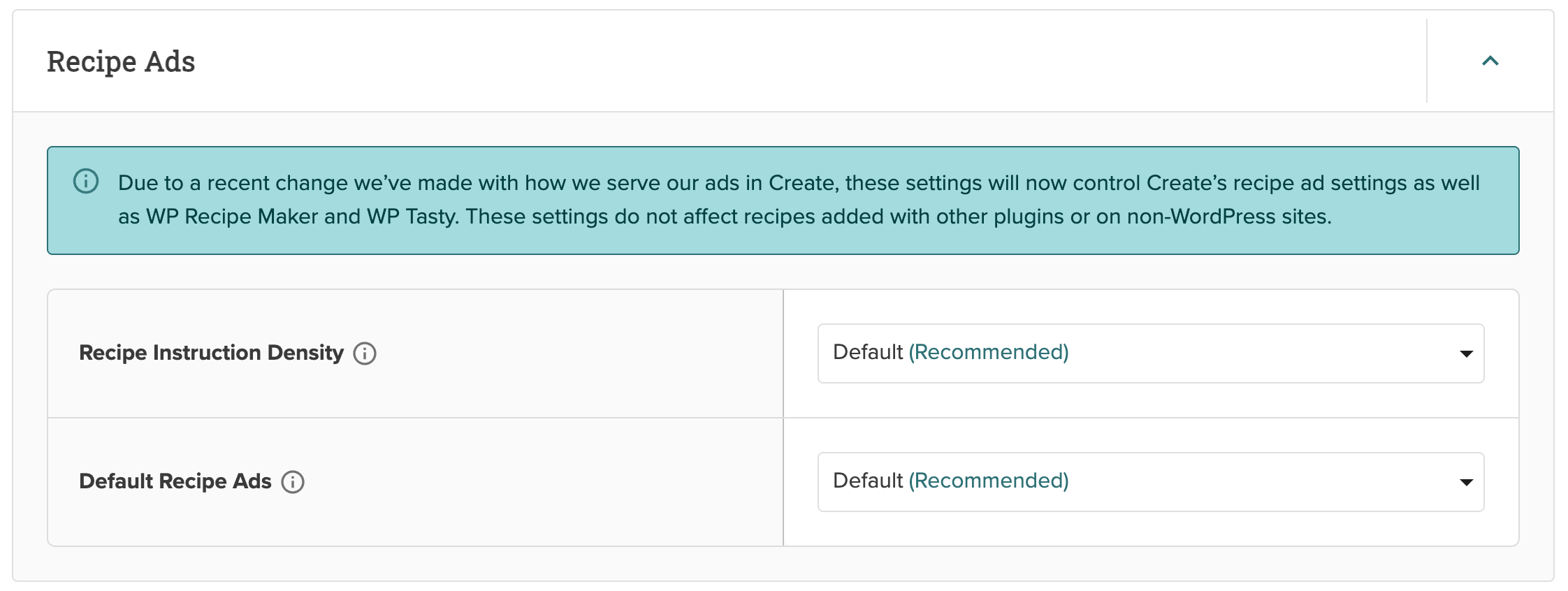This screenshot has width=1568, height=591.
Task: Open the Recipe Instruction Density dropdown
Action: (1151, 353)
